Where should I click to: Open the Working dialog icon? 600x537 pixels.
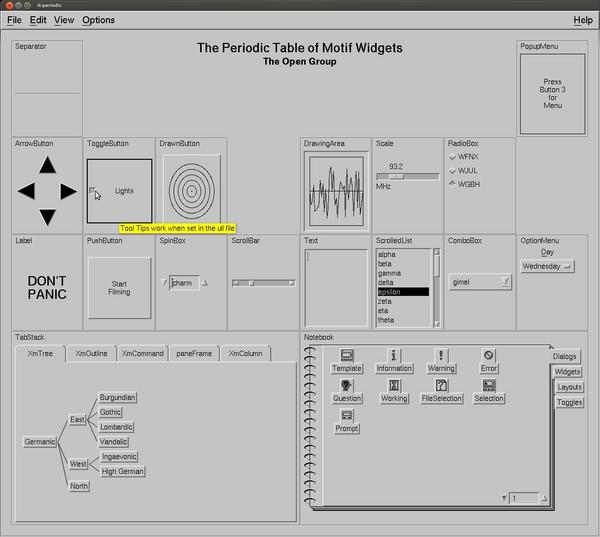click(394, 391)
